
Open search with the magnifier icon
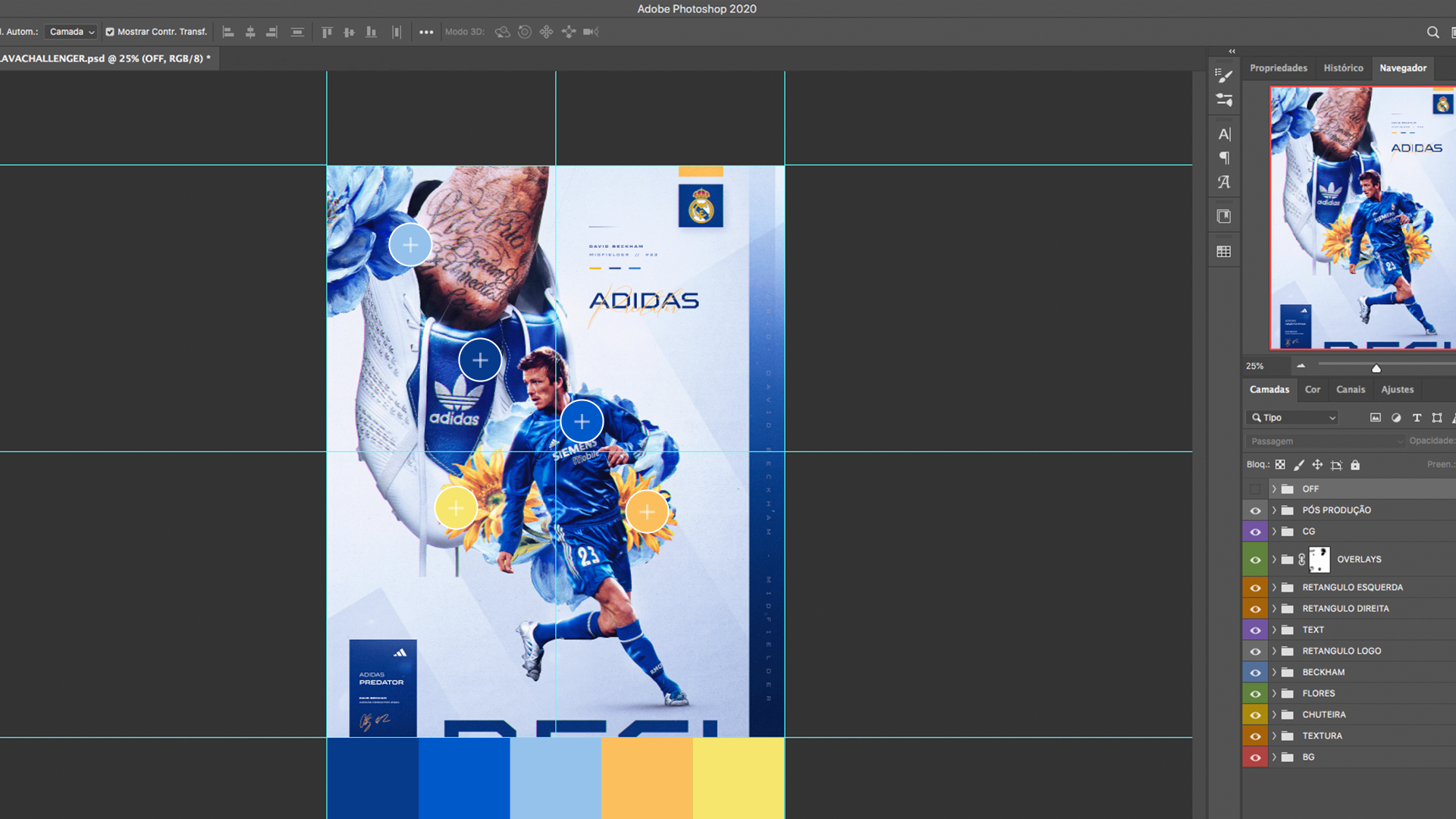click(x=1432, y=32)
